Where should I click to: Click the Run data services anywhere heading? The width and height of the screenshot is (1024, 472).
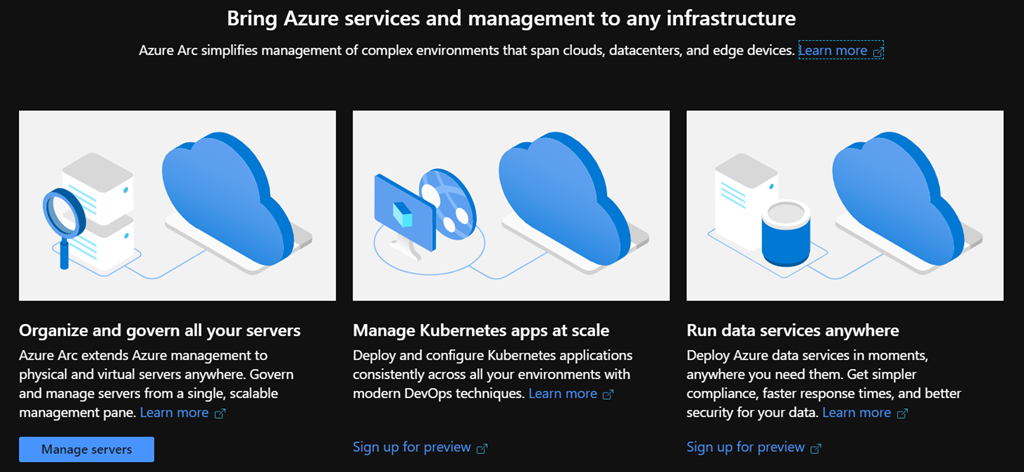pyautogui.click(x=793, y=330)
